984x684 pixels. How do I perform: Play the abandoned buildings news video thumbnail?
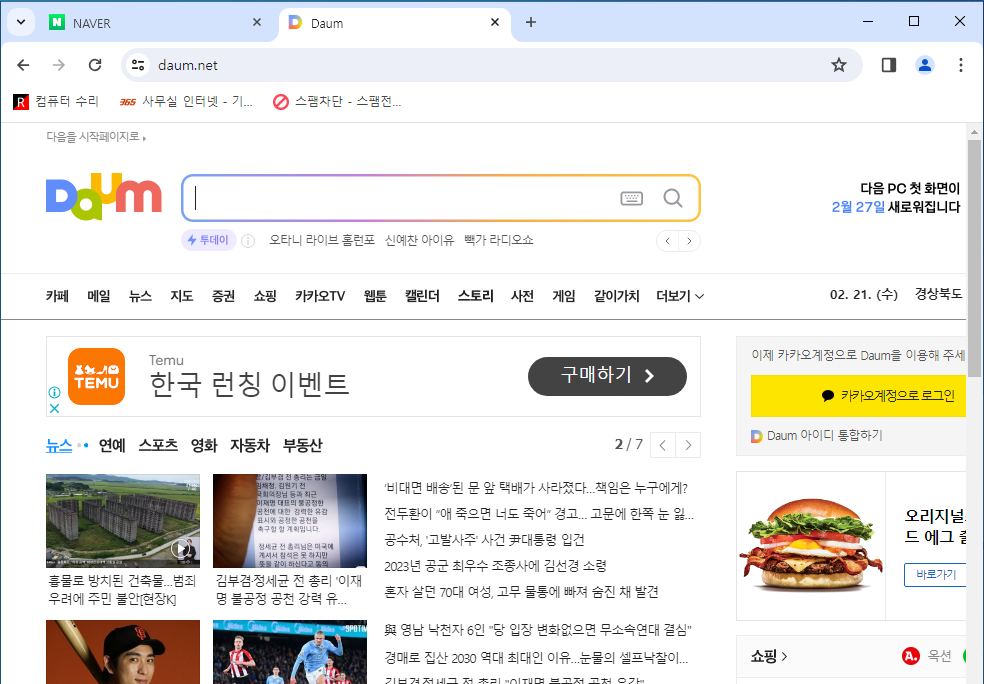click(x=123, y=521)
